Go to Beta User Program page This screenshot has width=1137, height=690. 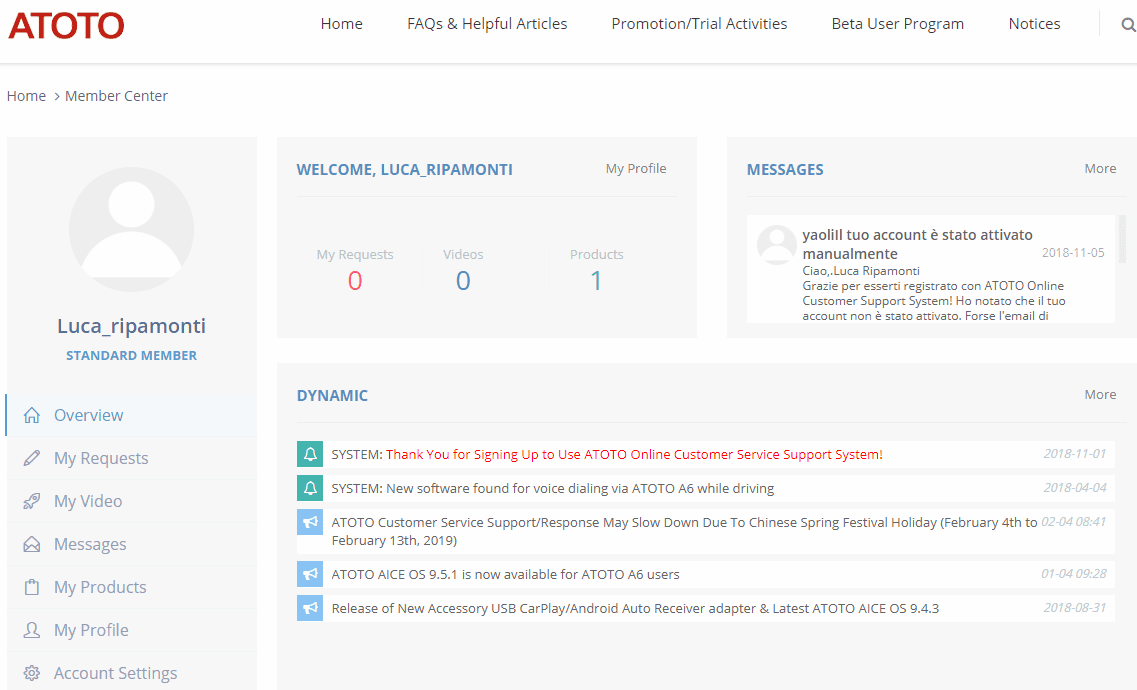[x=897, y=24]
